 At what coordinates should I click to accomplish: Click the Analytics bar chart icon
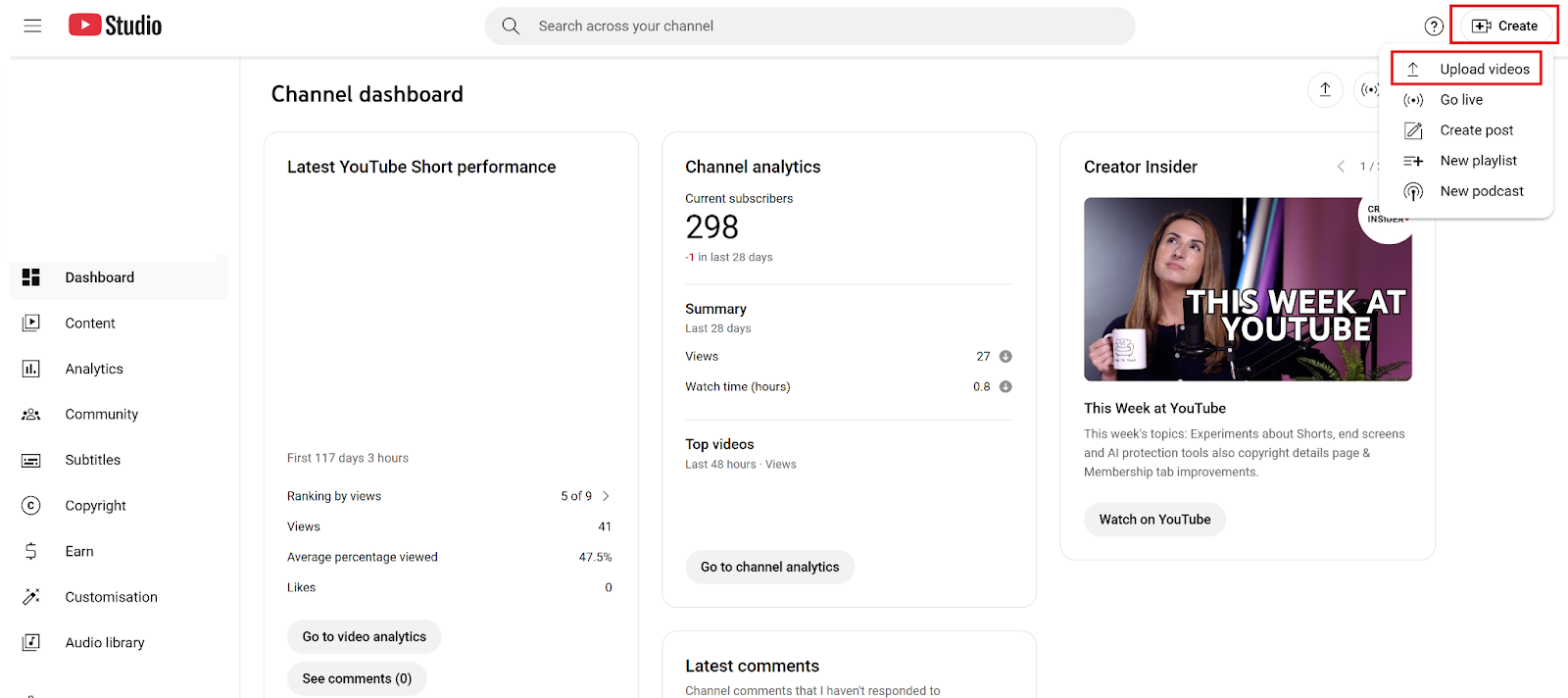click(31, 369)
